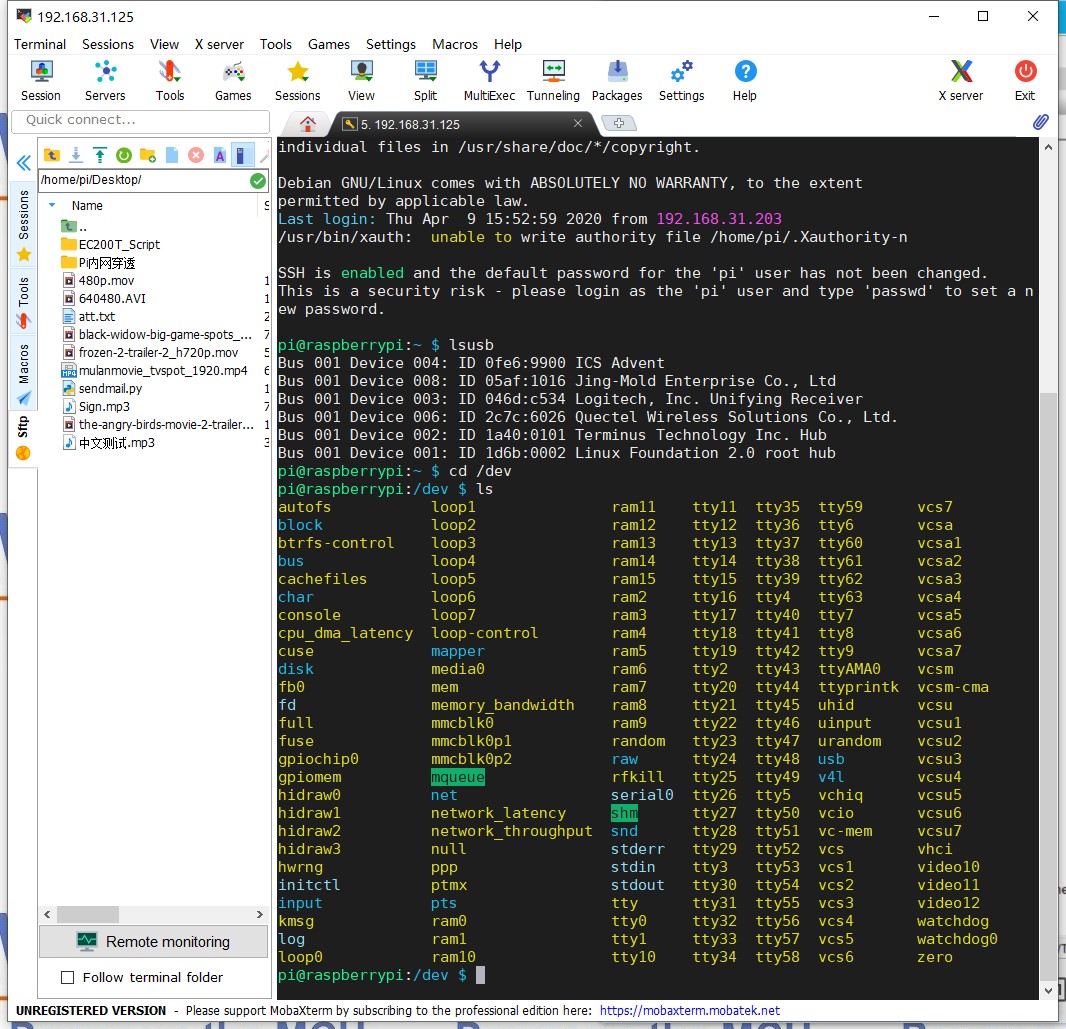Click the Split toolbar icon
The width and height of the screenshot is (1066, 1029).
click(x=426, y=80)
